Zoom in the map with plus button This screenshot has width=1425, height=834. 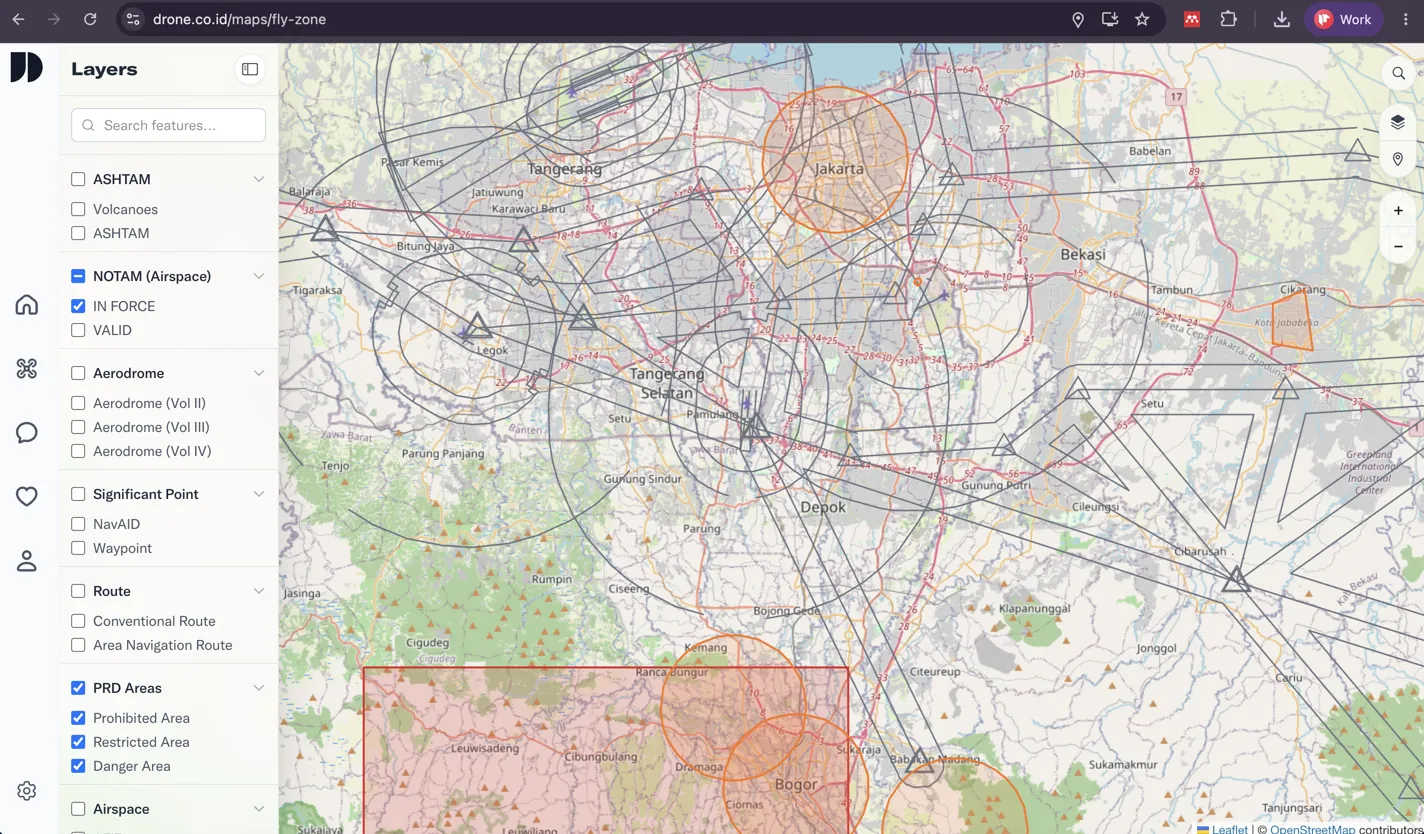1398,211
